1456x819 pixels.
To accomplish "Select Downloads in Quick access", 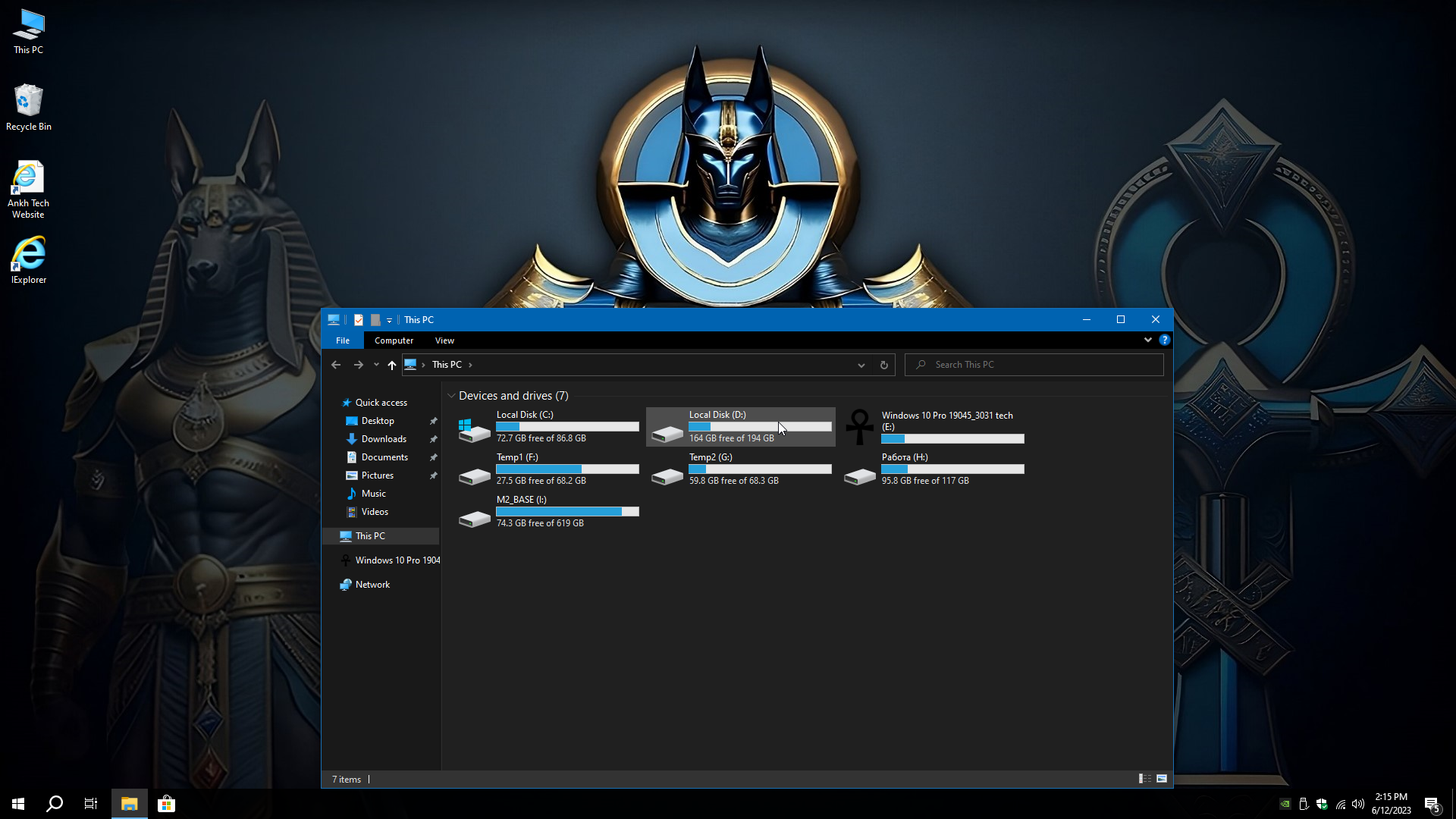I will click(384, 439).
